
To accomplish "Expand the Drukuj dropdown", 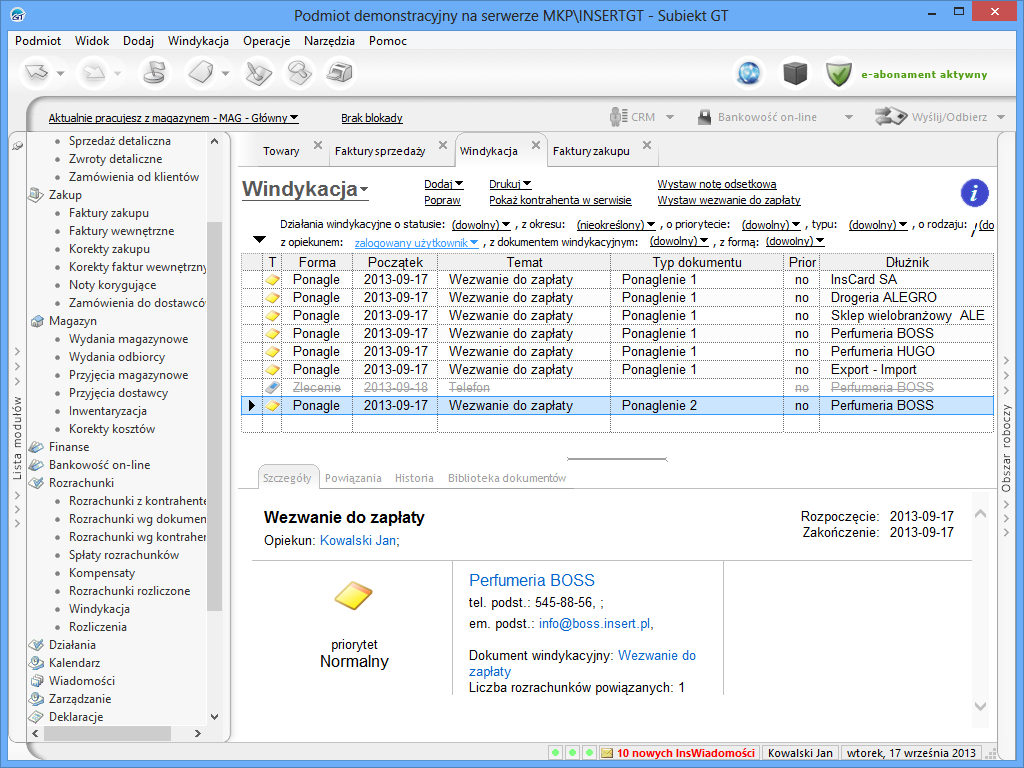I will coord(510,184).
